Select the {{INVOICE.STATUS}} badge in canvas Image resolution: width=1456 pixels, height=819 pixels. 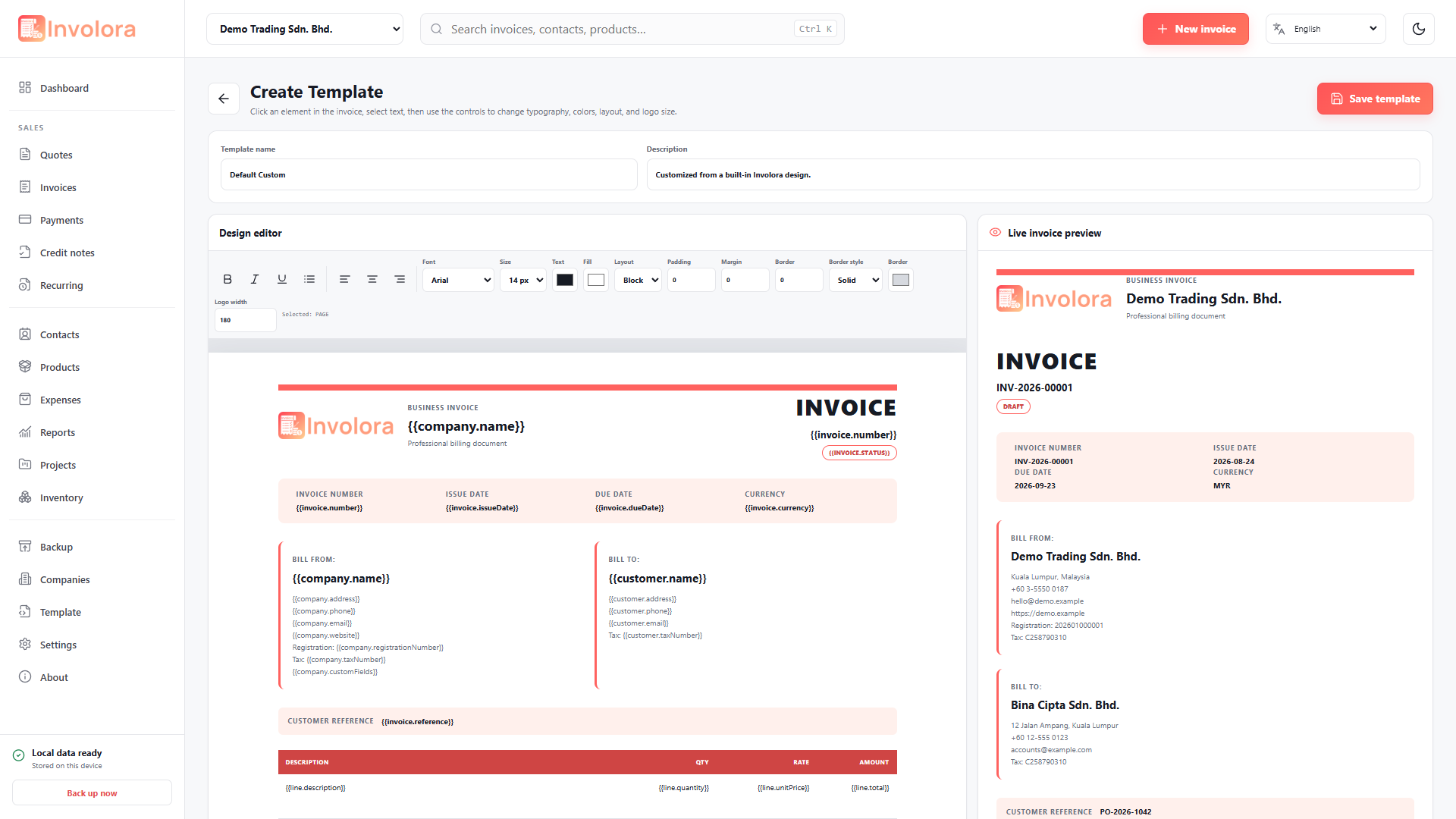point(859,453)
